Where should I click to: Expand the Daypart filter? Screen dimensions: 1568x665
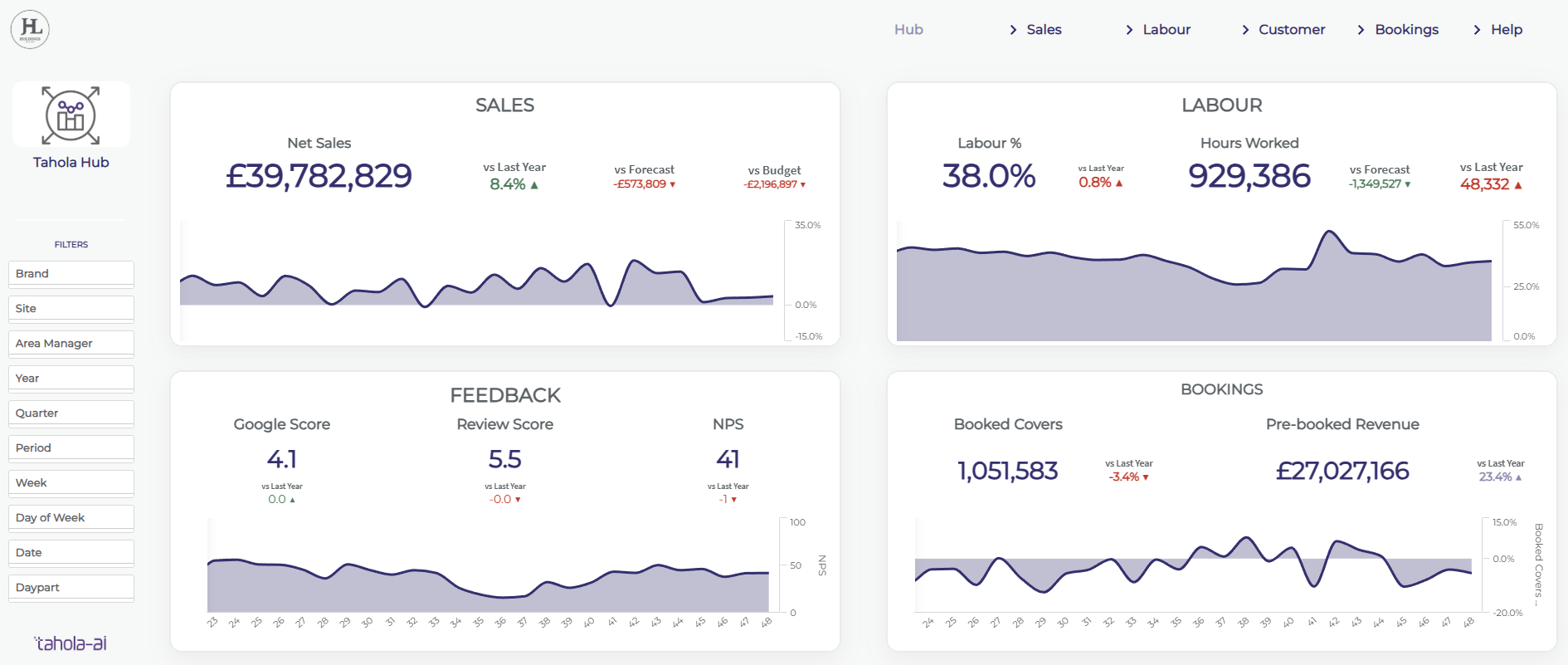(x=71, y=588)
